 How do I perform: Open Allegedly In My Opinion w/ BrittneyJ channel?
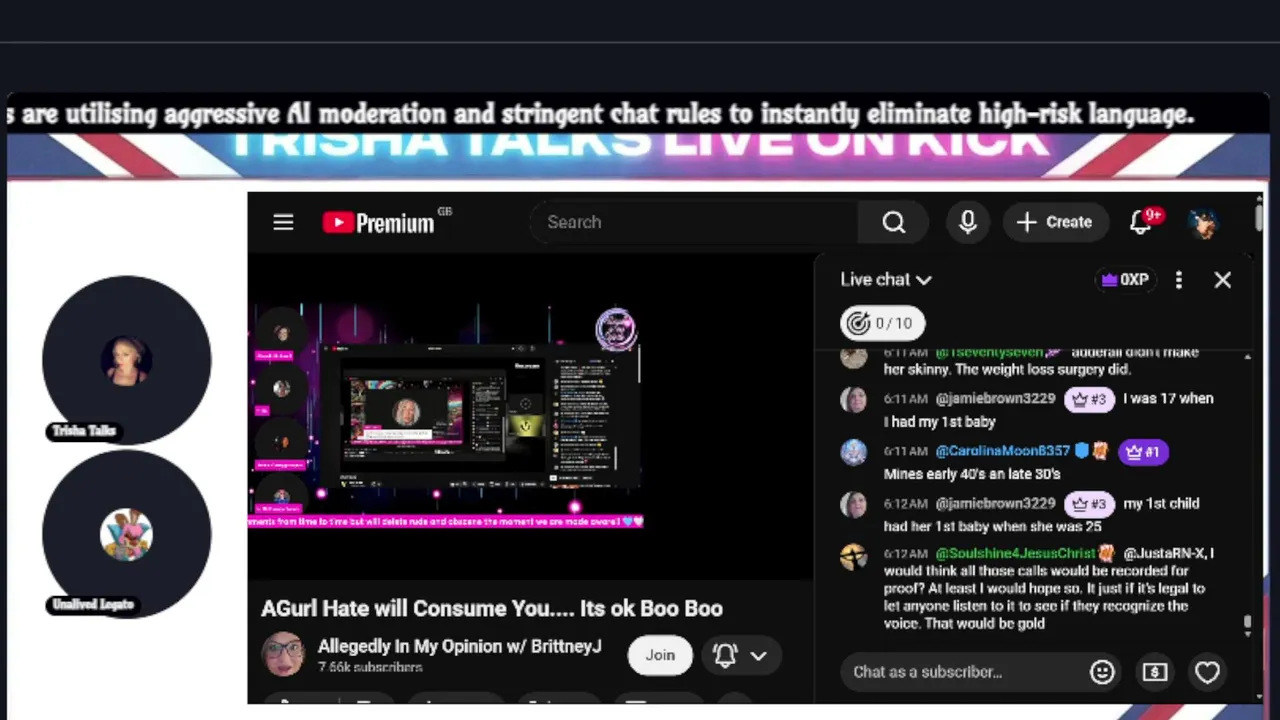pos(460,646)
